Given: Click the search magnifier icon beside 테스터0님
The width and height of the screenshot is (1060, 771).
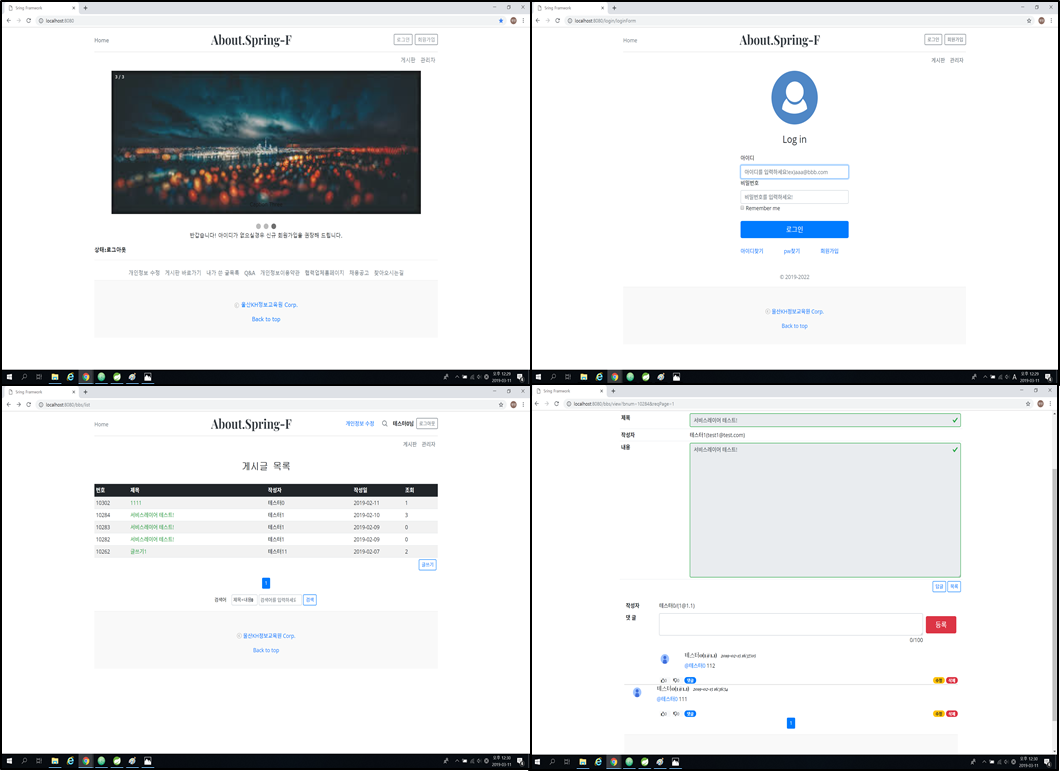Looking at the screenshot, I should point(385,423).
